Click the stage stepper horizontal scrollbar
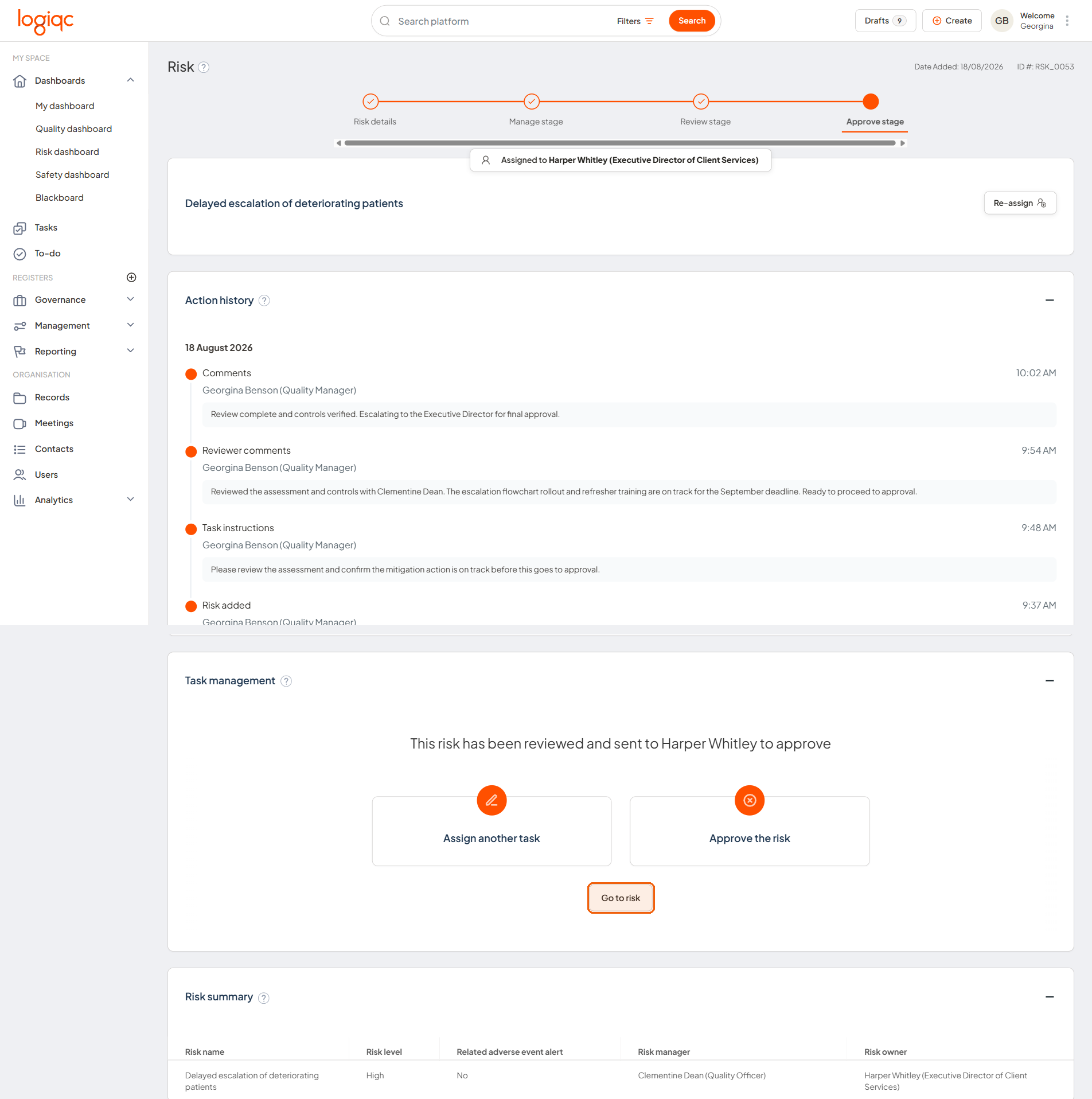This screenshot has height=1099, width=1092. (620, 143)
